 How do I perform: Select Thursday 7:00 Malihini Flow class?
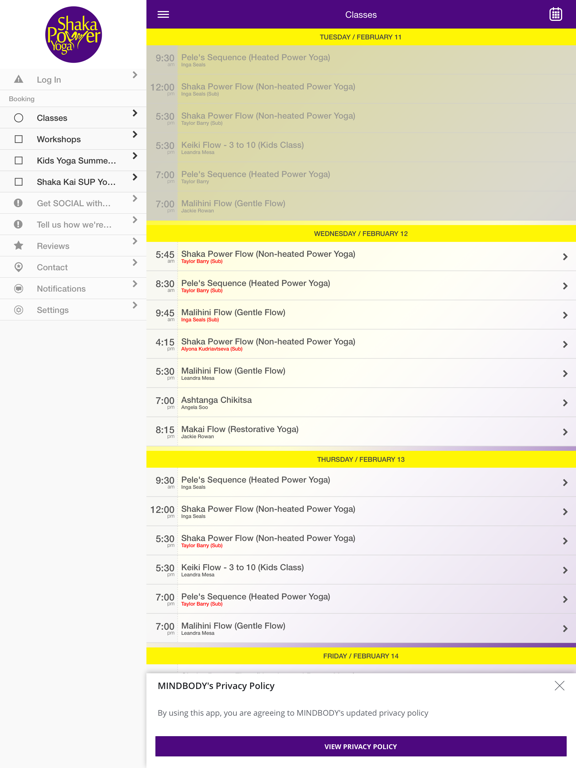(x=361, y=628)
